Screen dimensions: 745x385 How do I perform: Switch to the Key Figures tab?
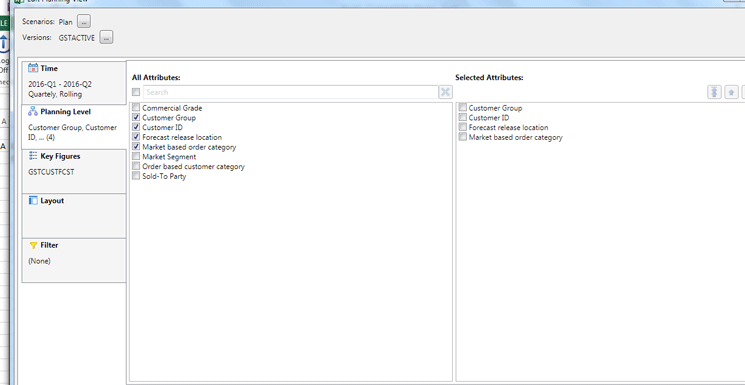point(74,171)
